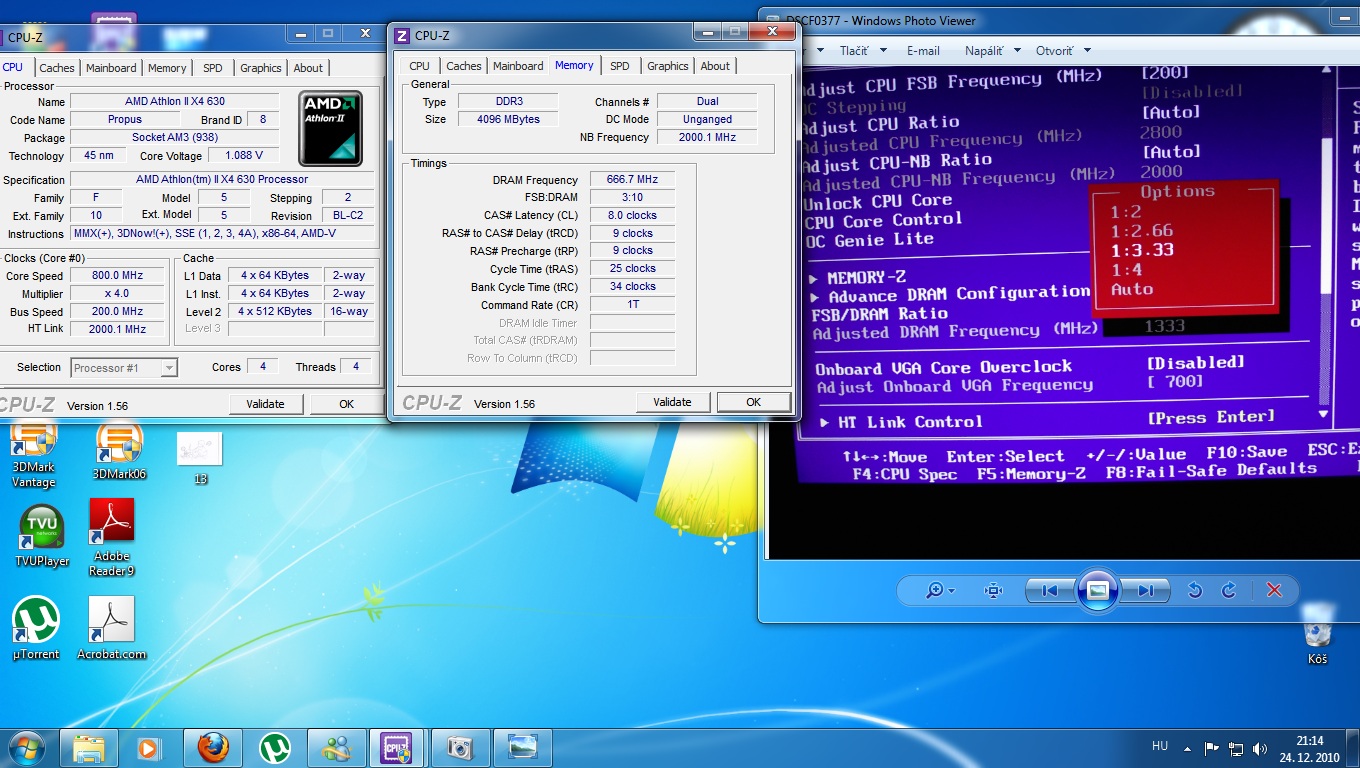Rotate the photo clockwise
The width and height of the screenshot is (1360, 768).
pyautogui.click(x=1228, y=590)
